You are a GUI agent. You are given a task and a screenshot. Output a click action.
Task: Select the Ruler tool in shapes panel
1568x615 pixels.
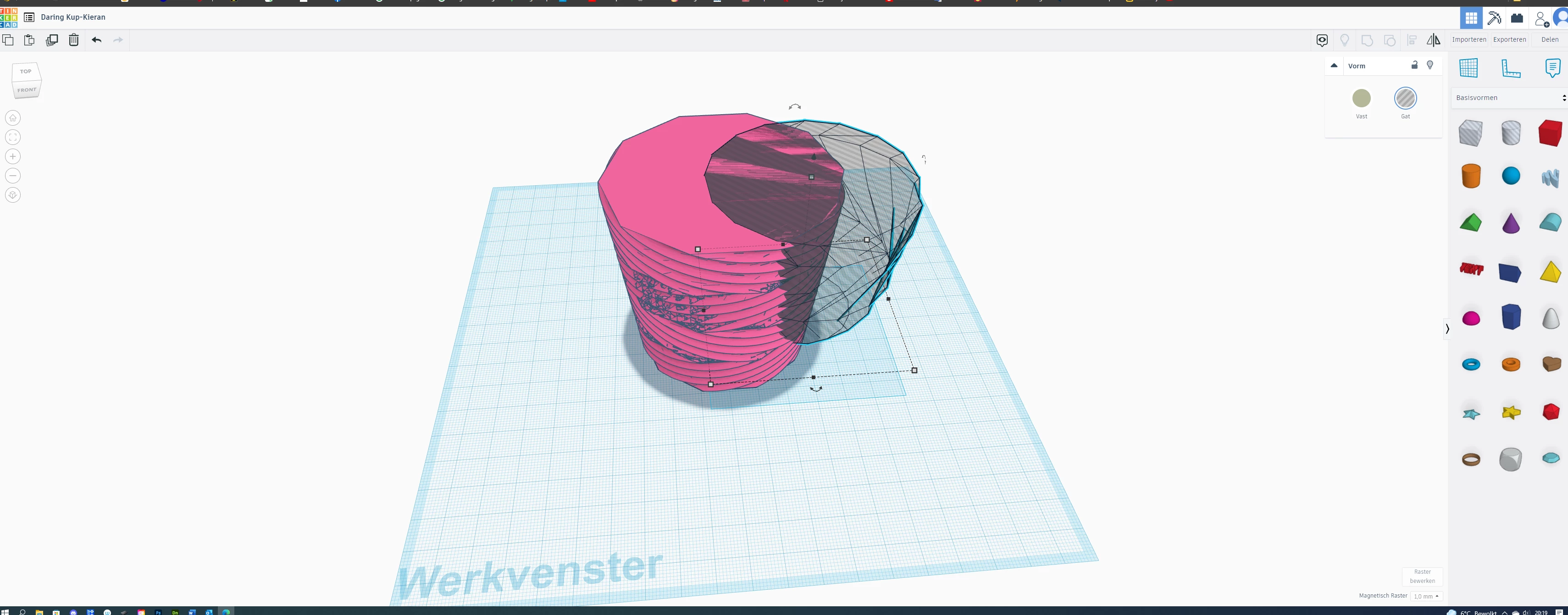click(1511, 68)
